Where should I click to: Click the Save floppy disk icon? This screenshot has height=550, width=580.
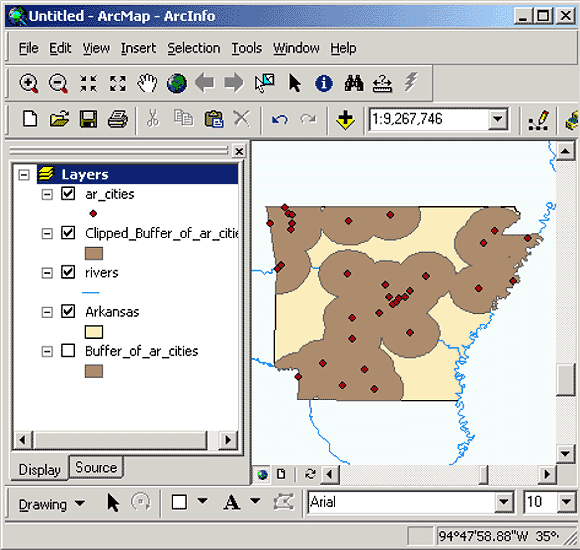(x=88, y=119)
